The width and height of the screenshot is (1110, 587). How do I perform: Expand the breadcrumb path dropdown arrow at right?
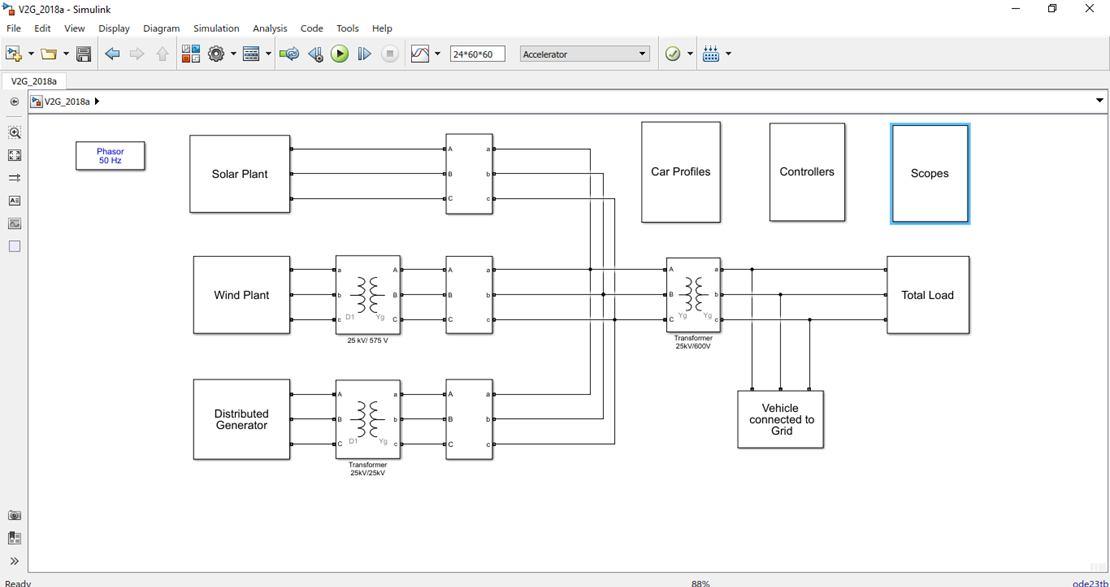tap(1099, 101)
